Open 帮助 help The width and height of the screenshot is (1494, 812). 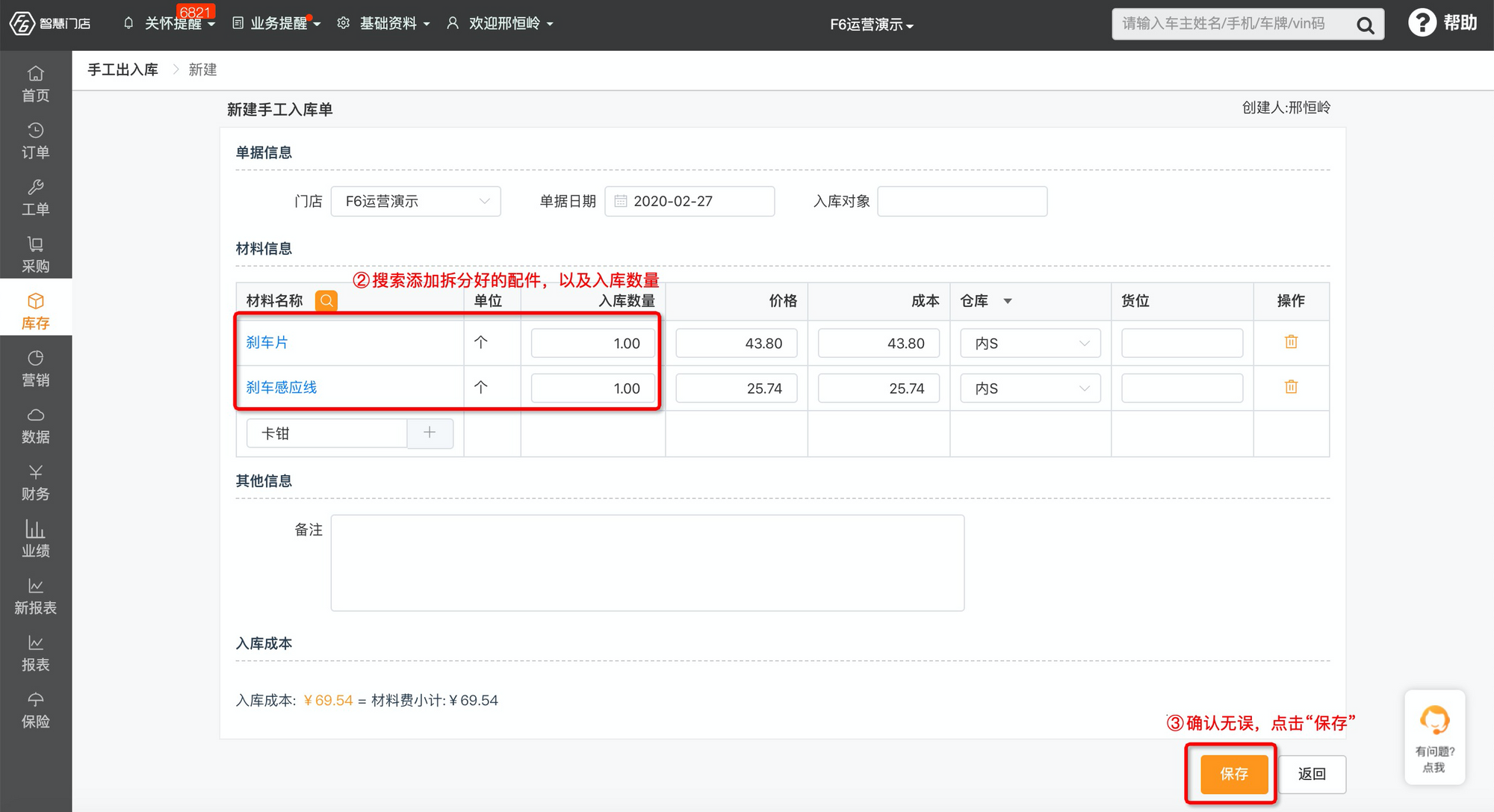coord(1442,22)
